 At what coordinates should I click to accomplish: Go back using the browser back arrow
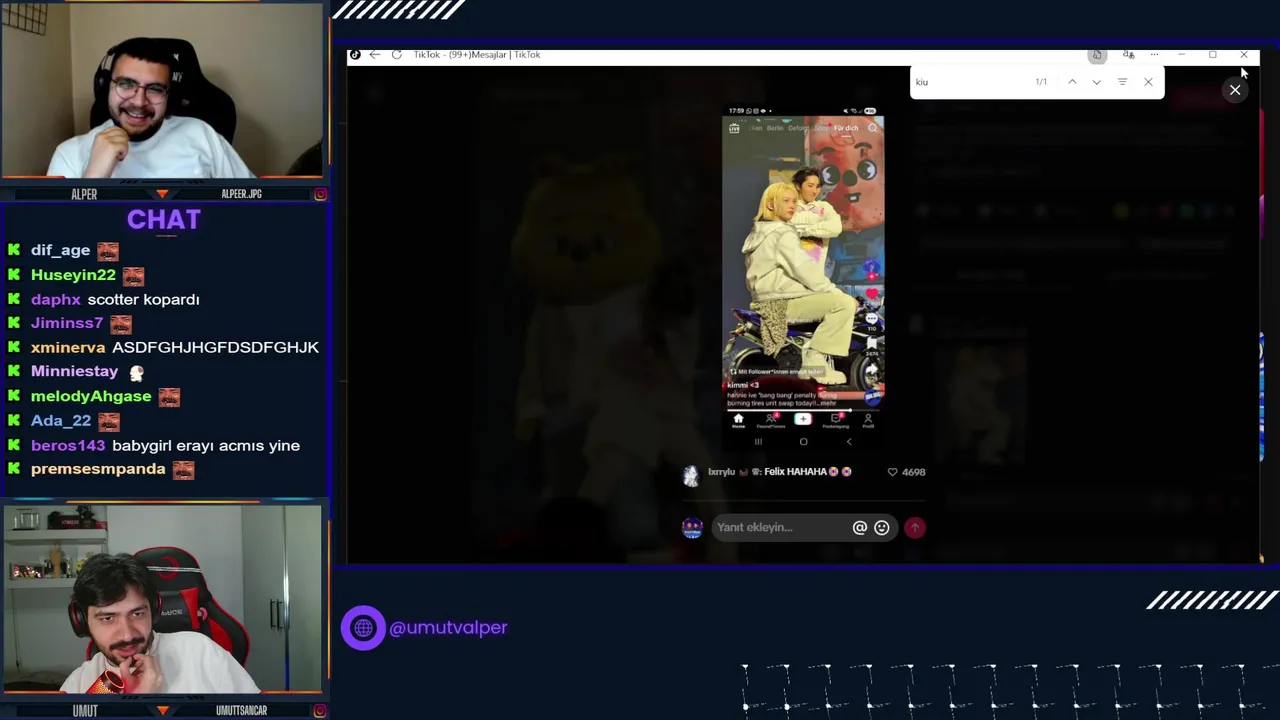pyautogui.click(x=375, y=55)
